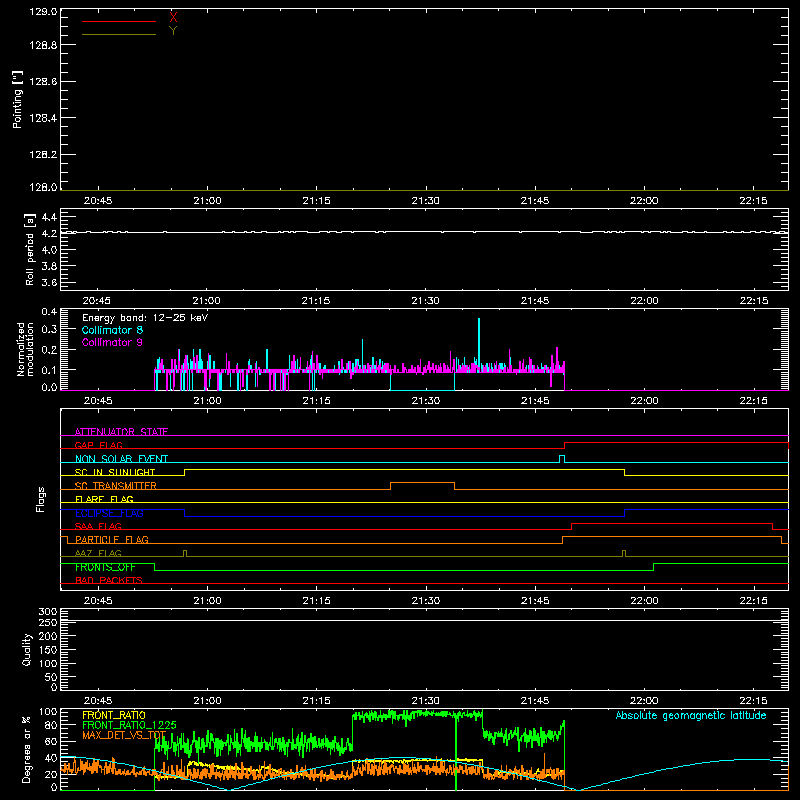Click the 'NON_SOLAR_EVENT' flag label
Viewport: 800px width, 800px height.
click(x=121, y=459)
